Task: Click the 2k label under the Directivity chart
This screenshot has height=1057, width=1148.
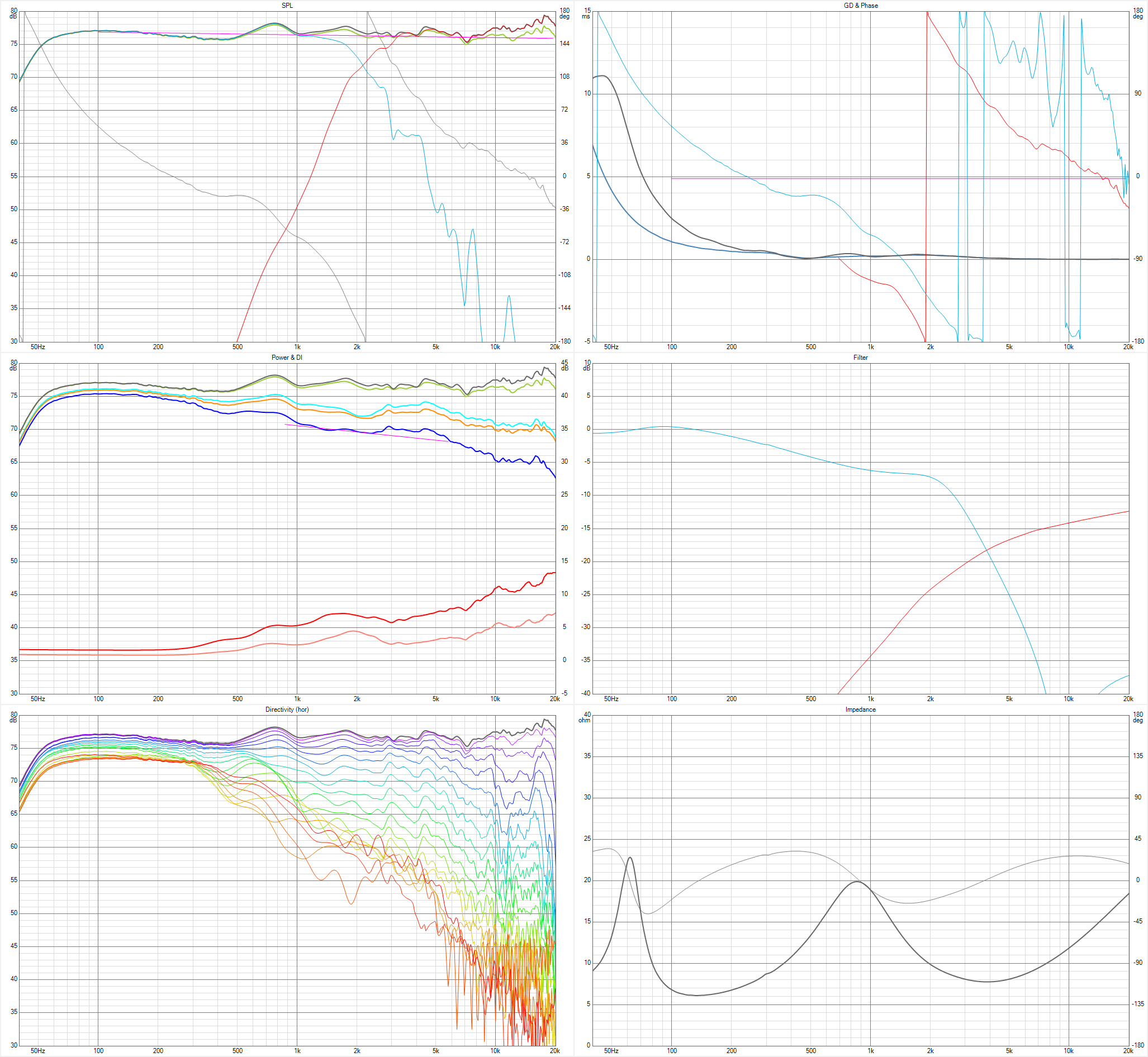Action: (x=357, y=1051)
